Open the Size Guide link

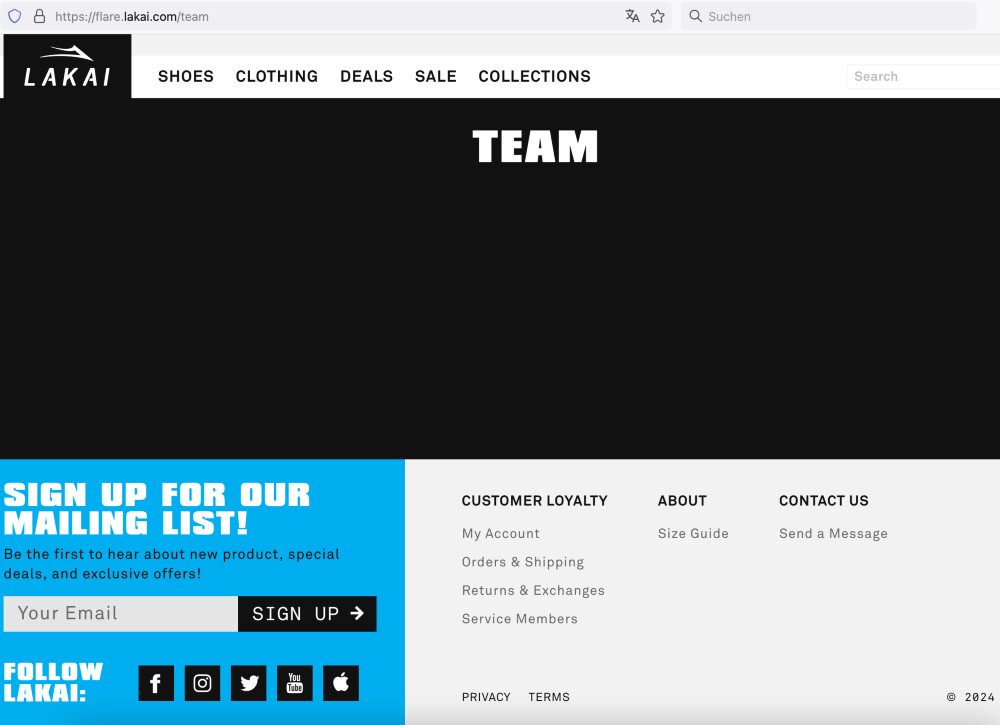click(693, 534)
